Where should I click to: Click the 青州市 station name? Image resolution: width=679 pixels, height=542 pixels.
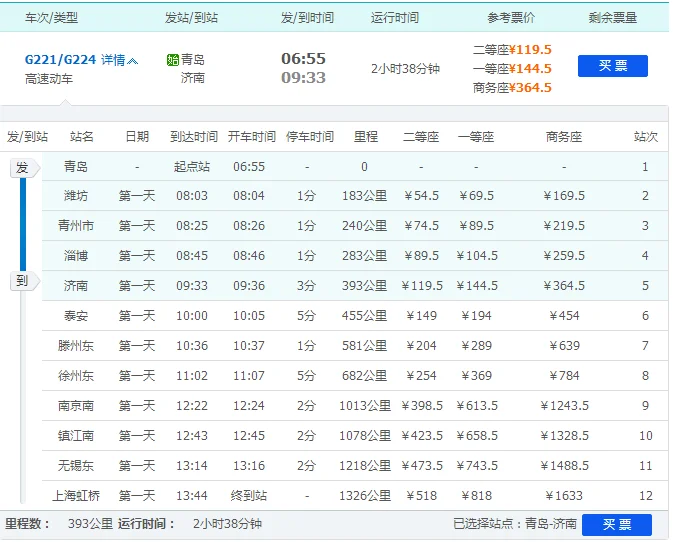76,226
